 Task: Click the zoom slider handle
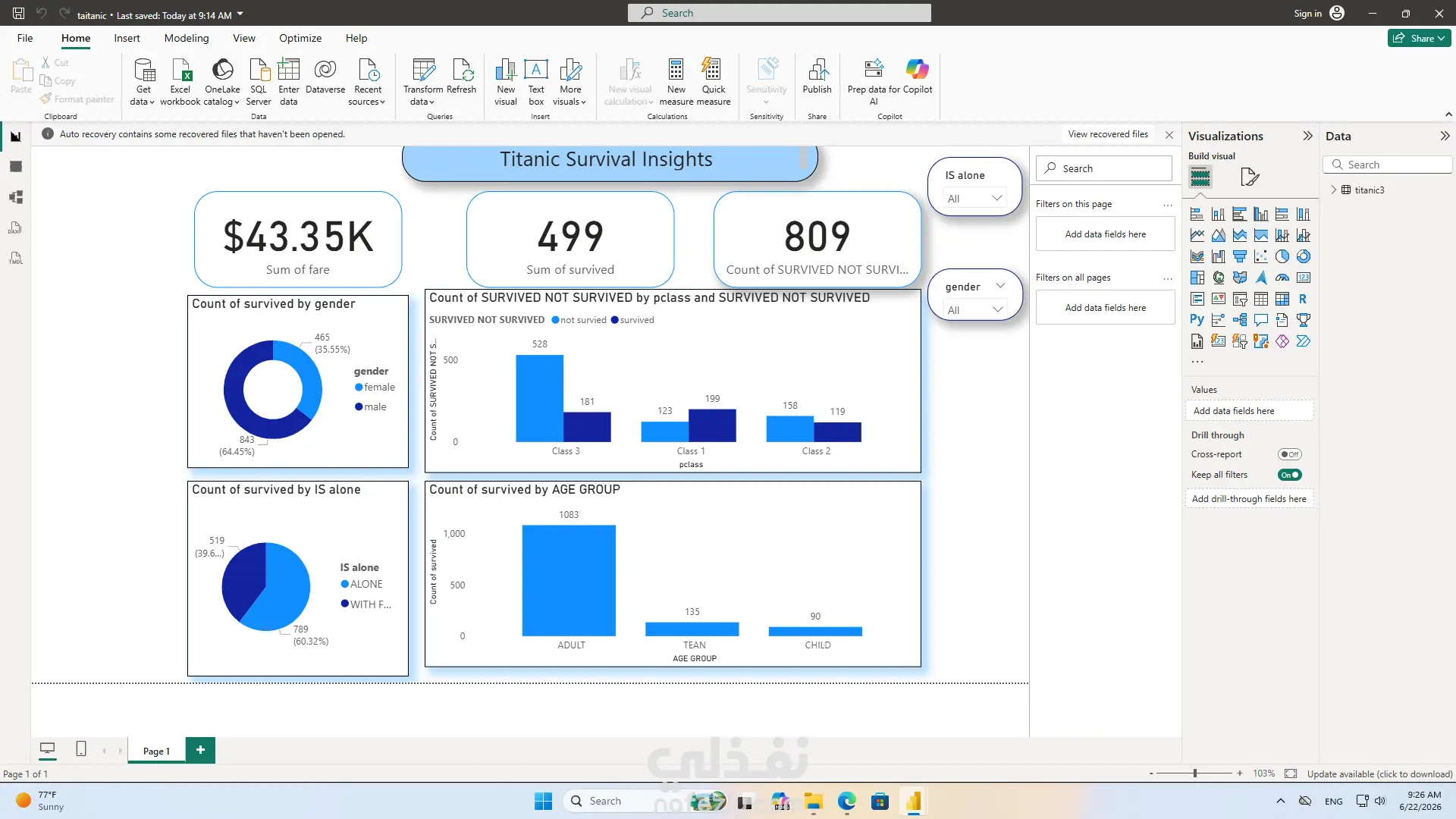(x=1195, y=773)
